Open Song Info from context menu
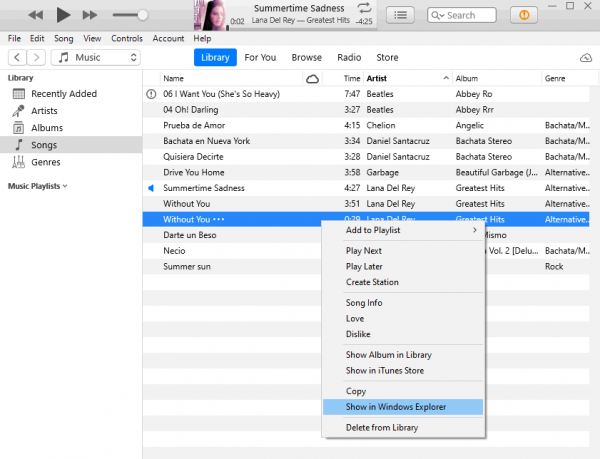 pyautogui.click(x=403, y=303)
